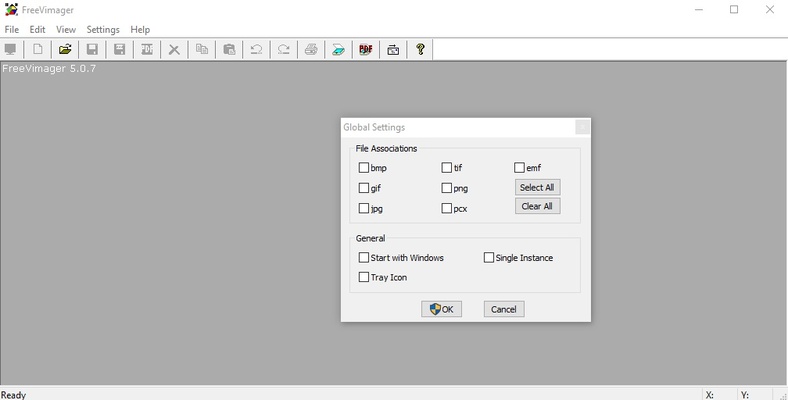Cancel the Global Settings dialog
Viewport: 788px width, 400px height.
[x=504, y=309]
